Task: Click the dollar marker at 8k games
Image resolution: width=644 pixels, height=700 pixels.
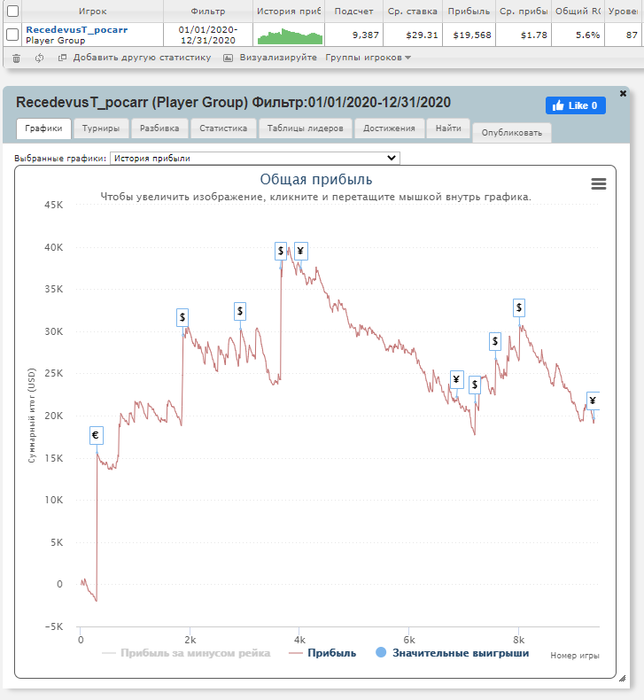Action: pos(519,308)
